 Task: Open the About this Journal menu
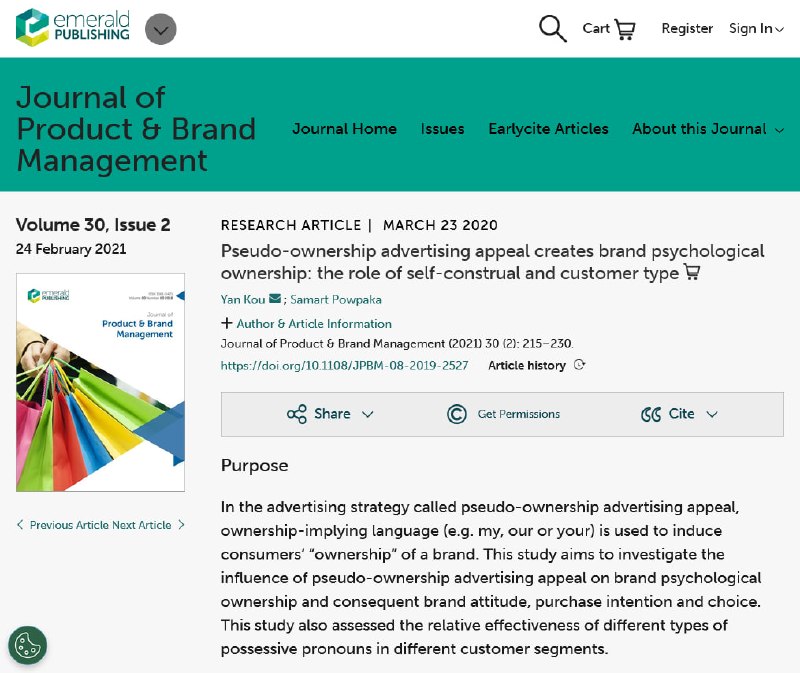708,129
